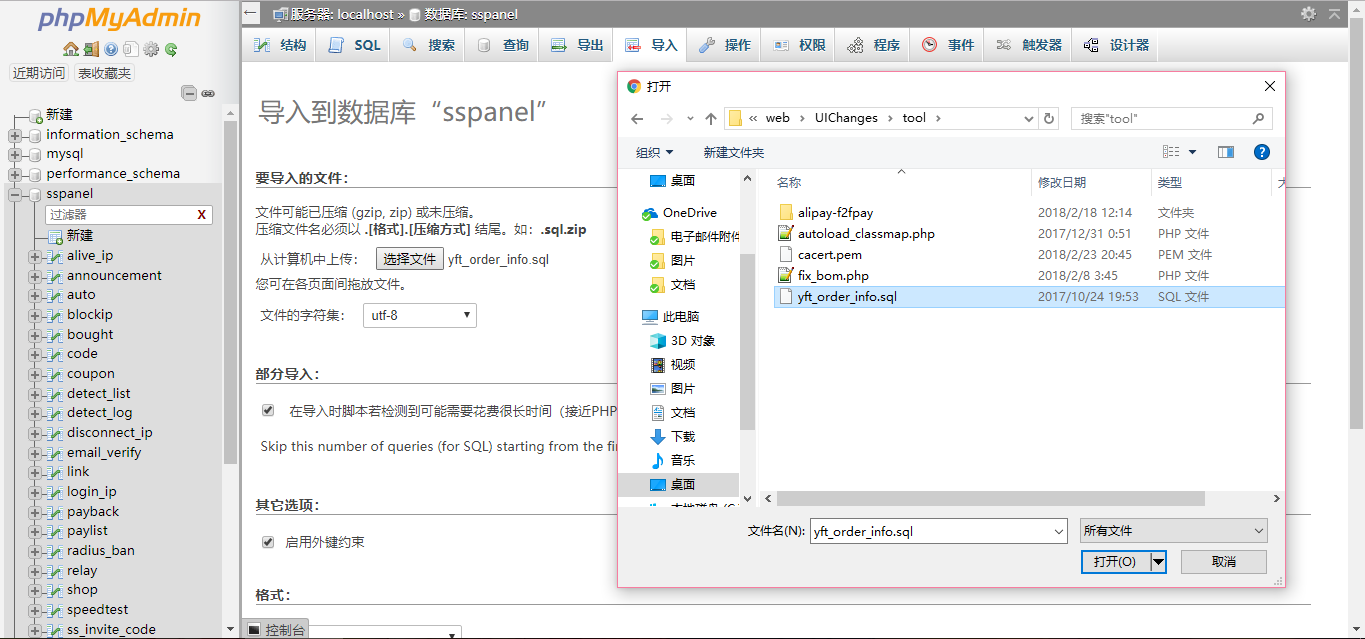Viewport: 1365px width, 639px height.
Task: Reload navigation panel green refresh icon
Action: coord(171,49)
